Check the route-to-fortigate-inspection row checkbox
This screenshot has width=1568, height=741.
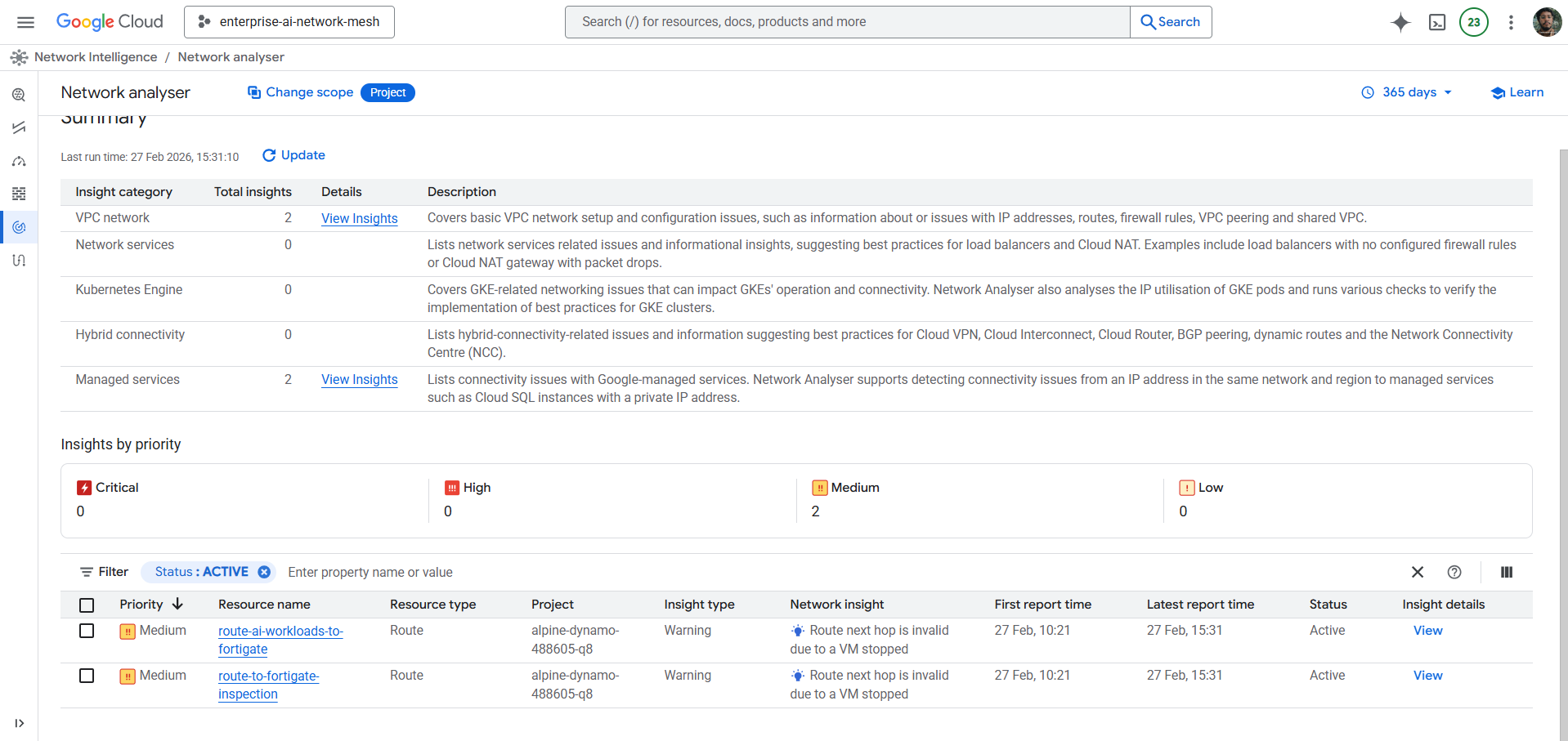[87, 676]
